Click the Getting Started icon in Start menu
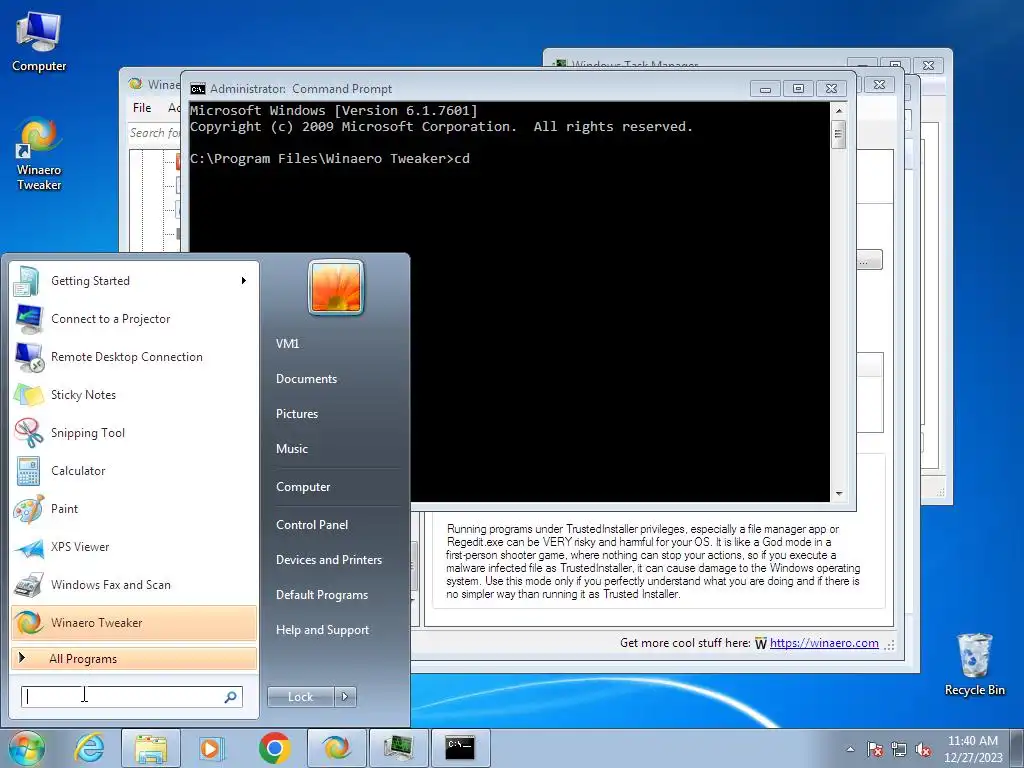Screen dimensions: 1024x768 coord(27,281)
